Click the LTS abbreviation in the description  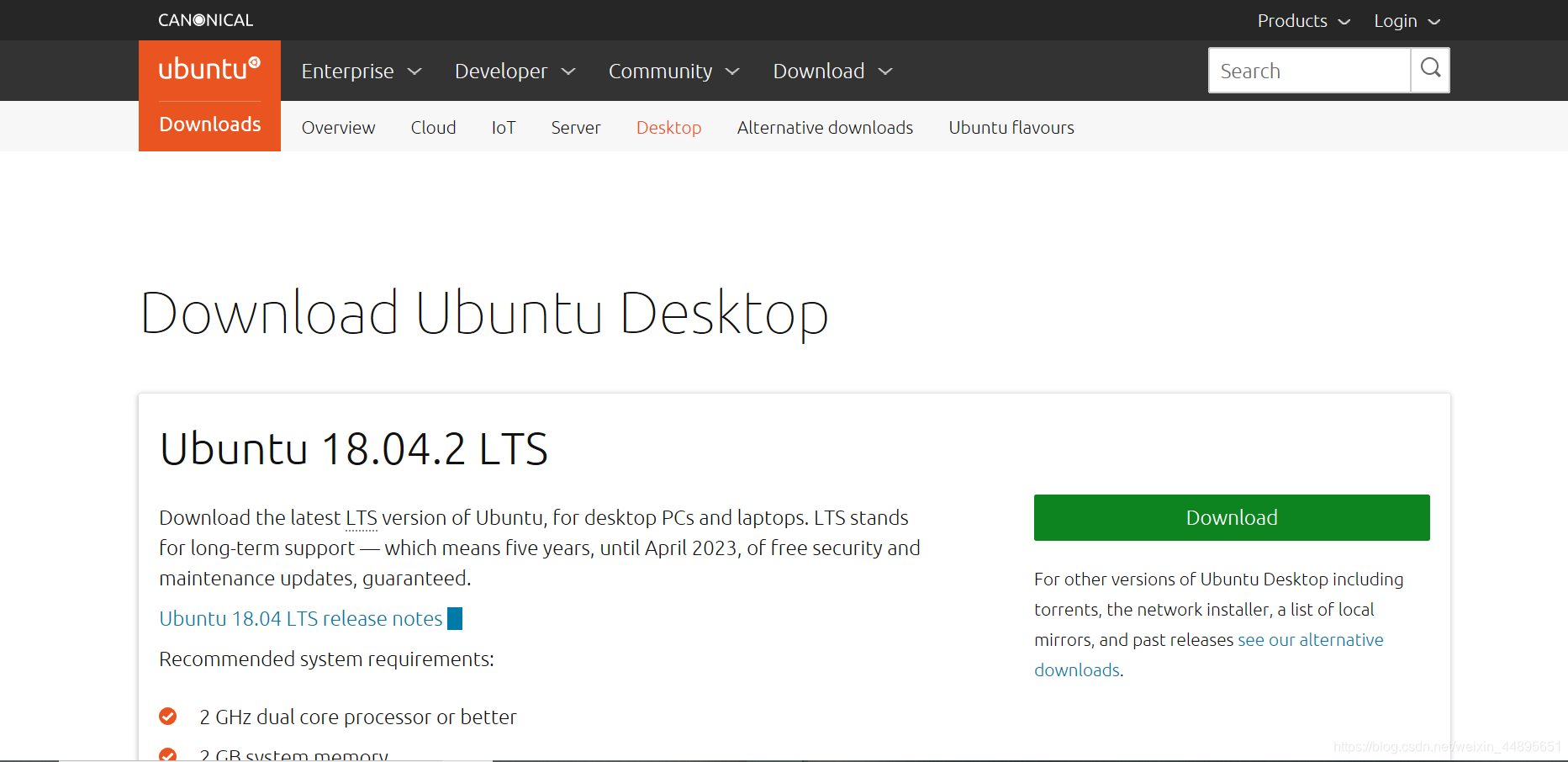(x=362, y=518)
